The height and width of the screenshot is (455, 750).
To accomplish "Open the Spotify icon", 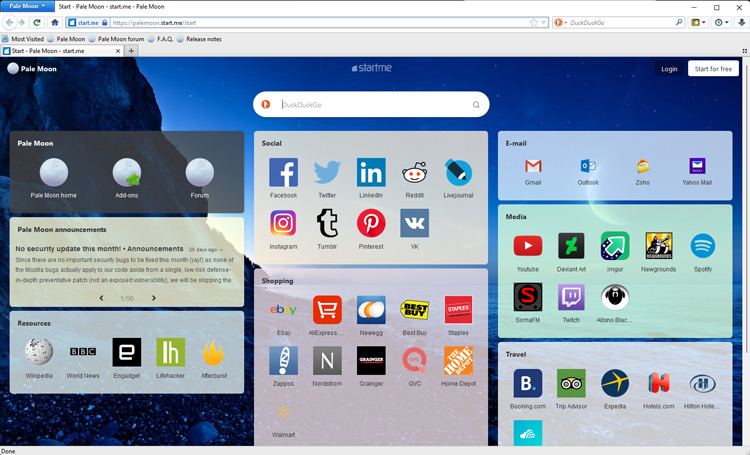I will click(x=703, y=246).
